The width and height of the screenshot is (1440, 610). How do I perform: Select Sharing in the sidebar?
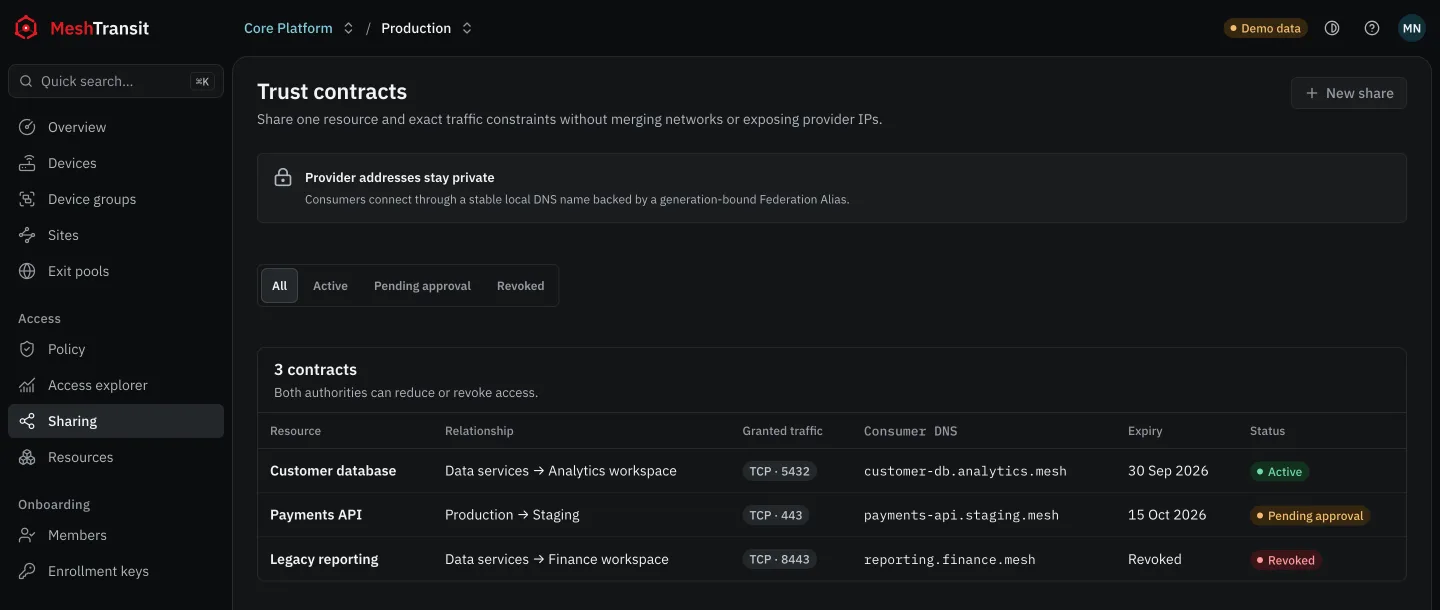point(116,421)
